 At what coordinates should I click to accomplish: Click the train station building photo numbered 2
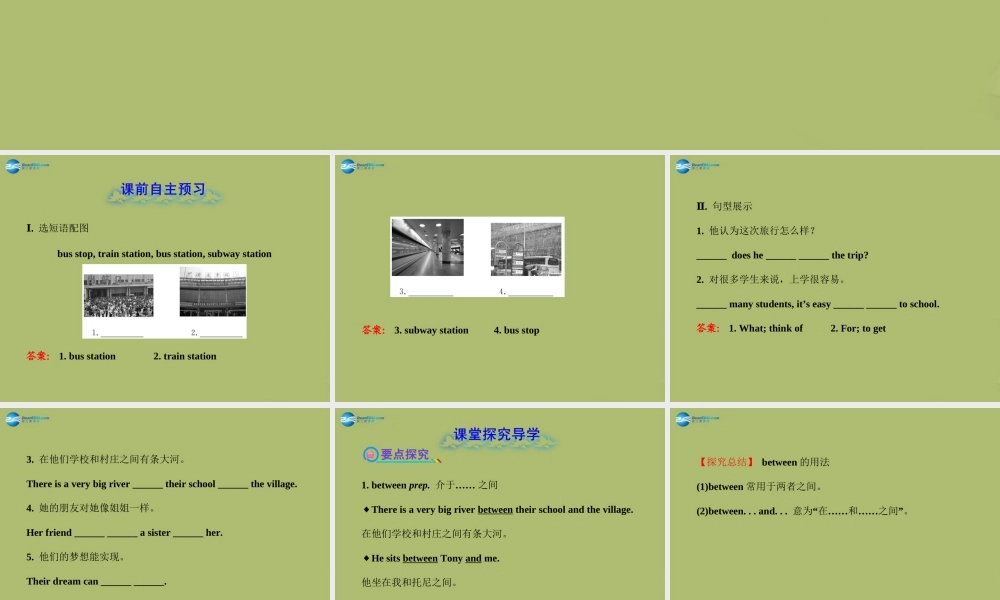(x=213, y=291)
